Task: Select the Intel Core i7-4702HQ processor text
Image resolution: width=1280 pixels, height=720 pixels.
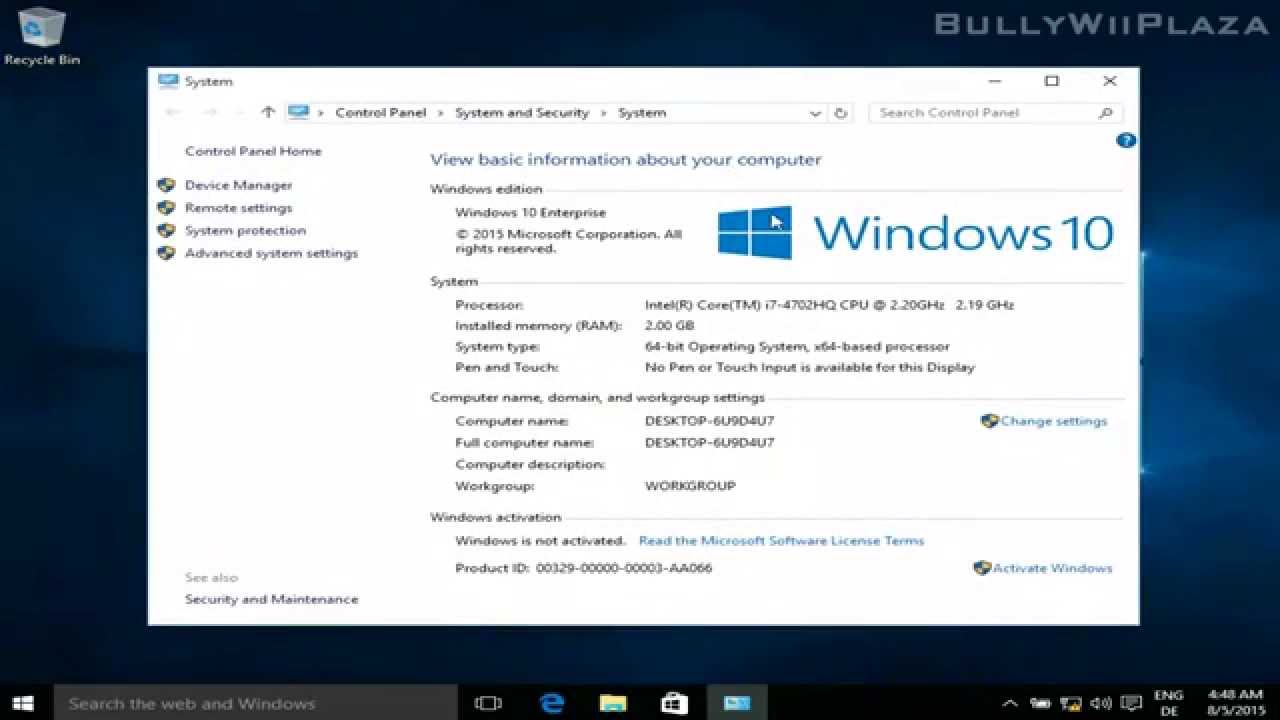Action: point(829,305)
